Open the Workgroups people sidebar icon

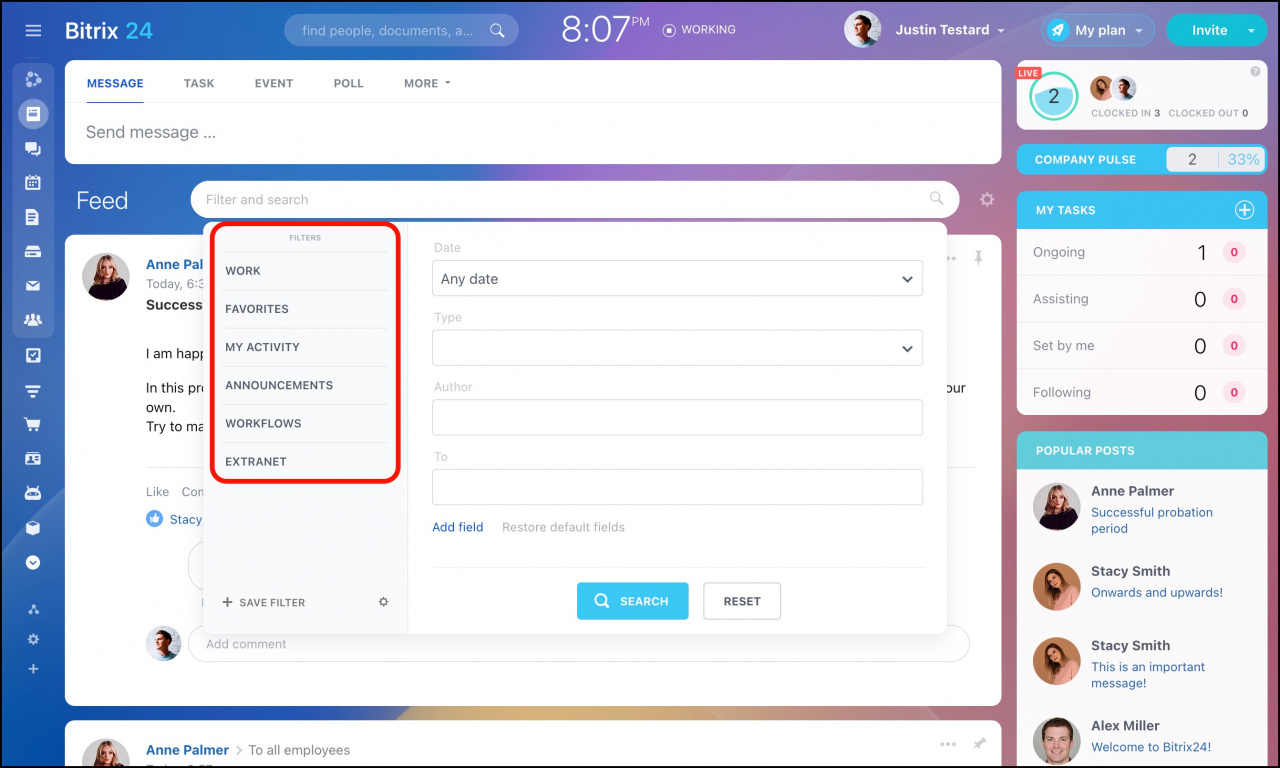(x=33, y=320)
